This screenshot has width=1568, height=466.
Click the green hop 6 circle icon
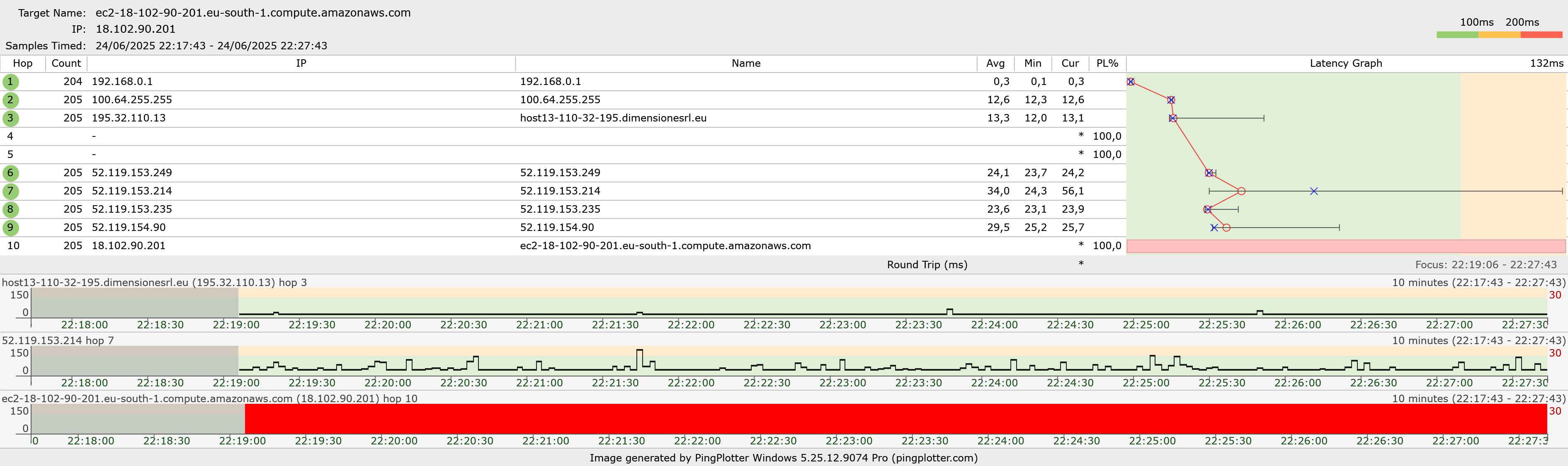tap(10, 173)
